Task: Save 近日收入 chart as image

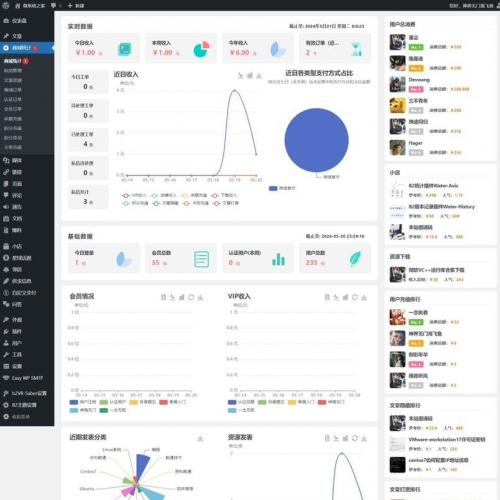Action: (x=259, y=76)
